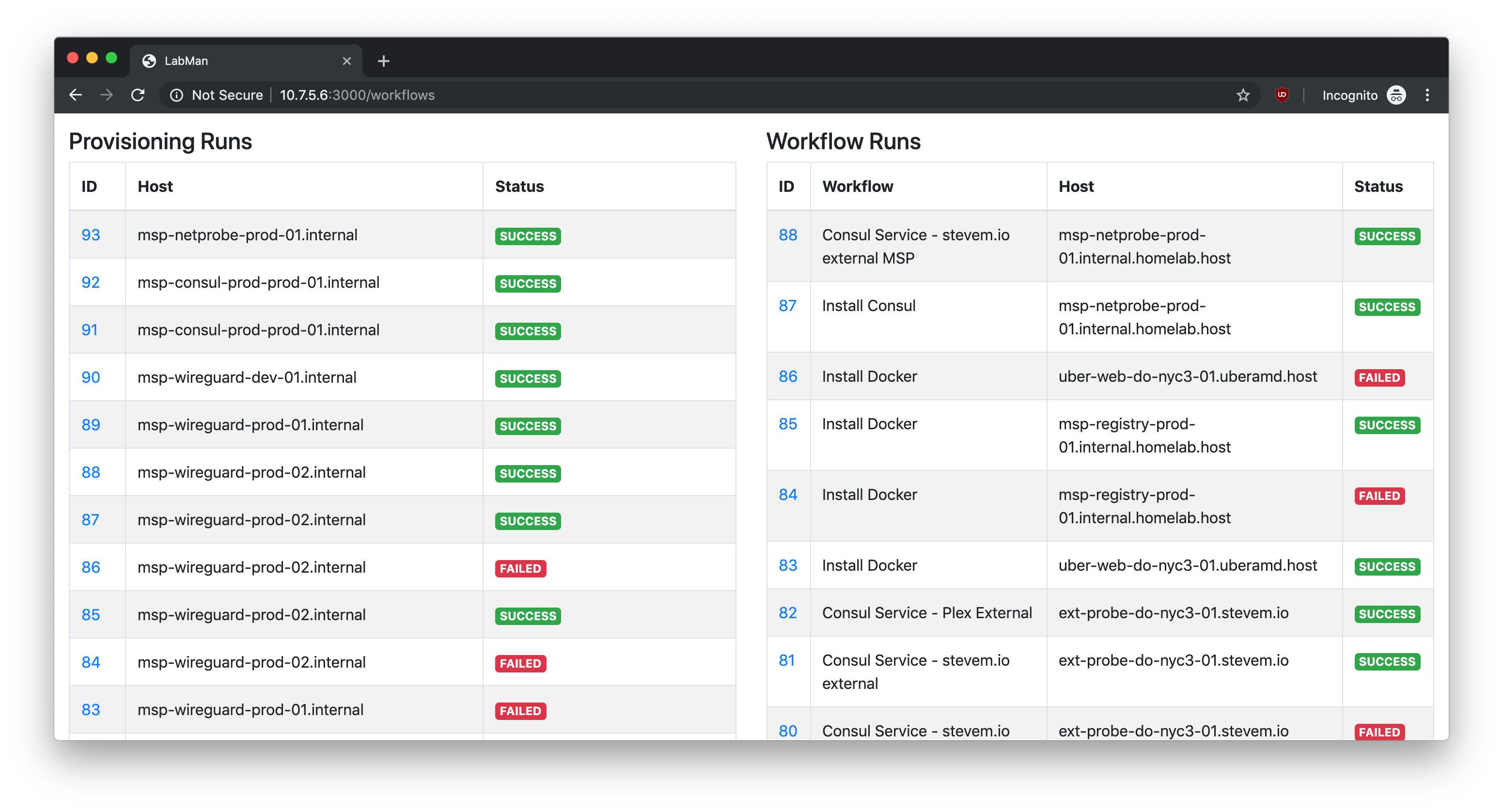The width and height of the screenshot is (1503, 812).
Task: Click the Incognito profile icon
Action: pyautogui.click(x=1396, y=95)
